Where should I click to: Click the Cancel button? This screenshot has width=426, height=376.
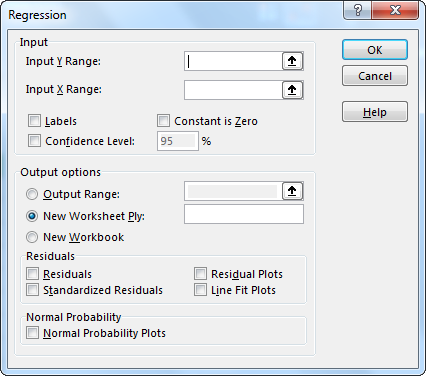tap(375, 76)
